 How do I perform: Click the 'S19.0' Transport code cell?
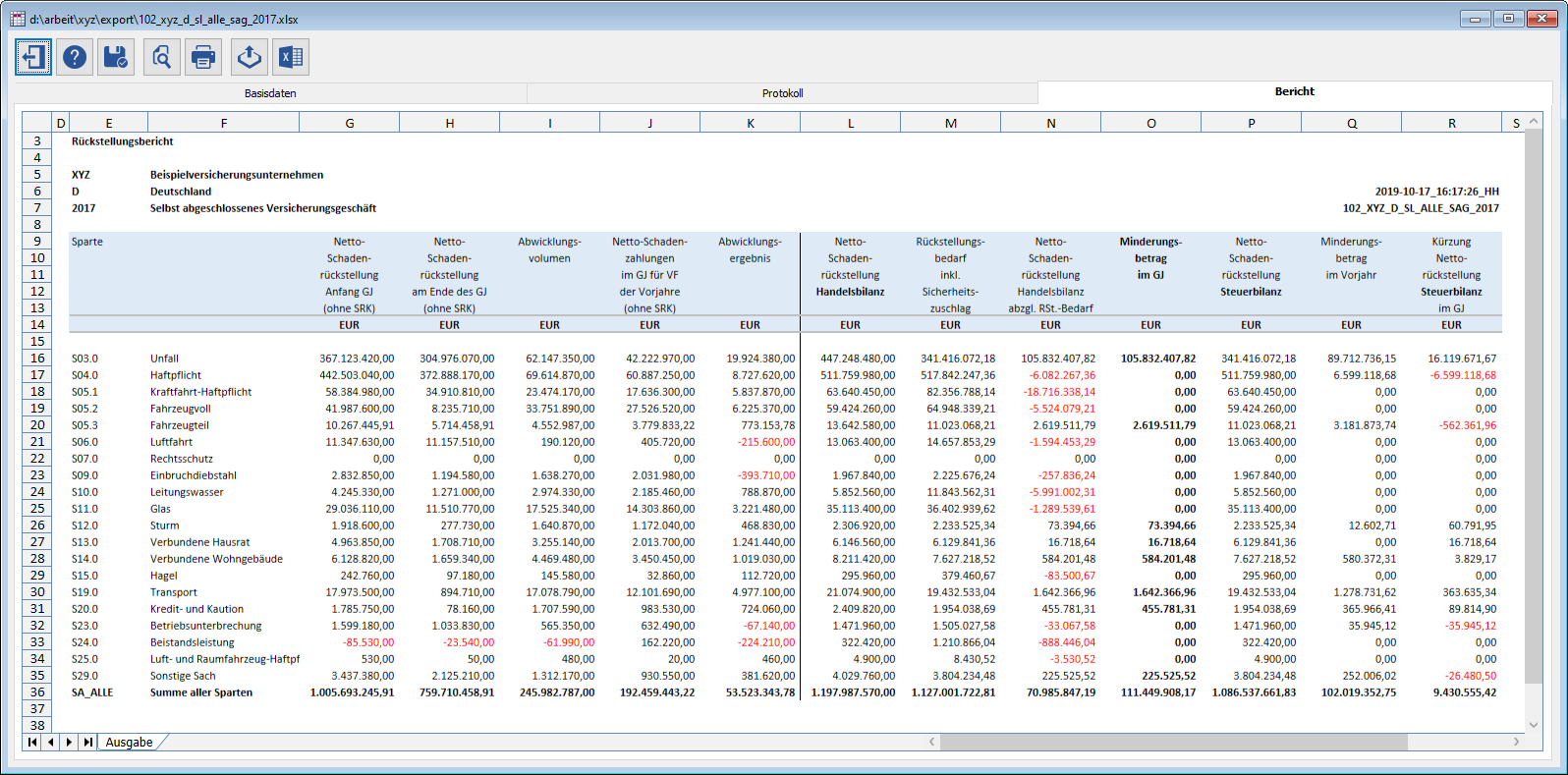[x=84, y=592]
